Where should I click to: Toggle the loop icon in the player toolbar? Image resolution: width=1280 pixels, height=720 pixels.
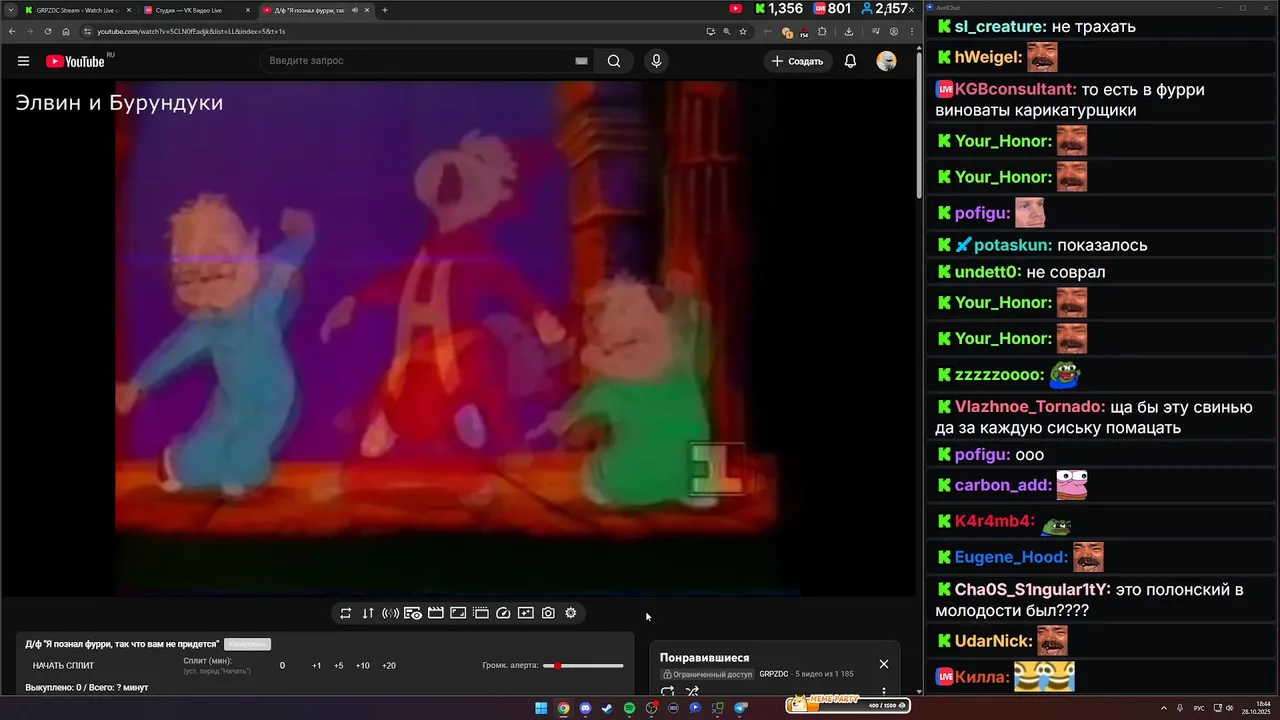pos(345,613)
